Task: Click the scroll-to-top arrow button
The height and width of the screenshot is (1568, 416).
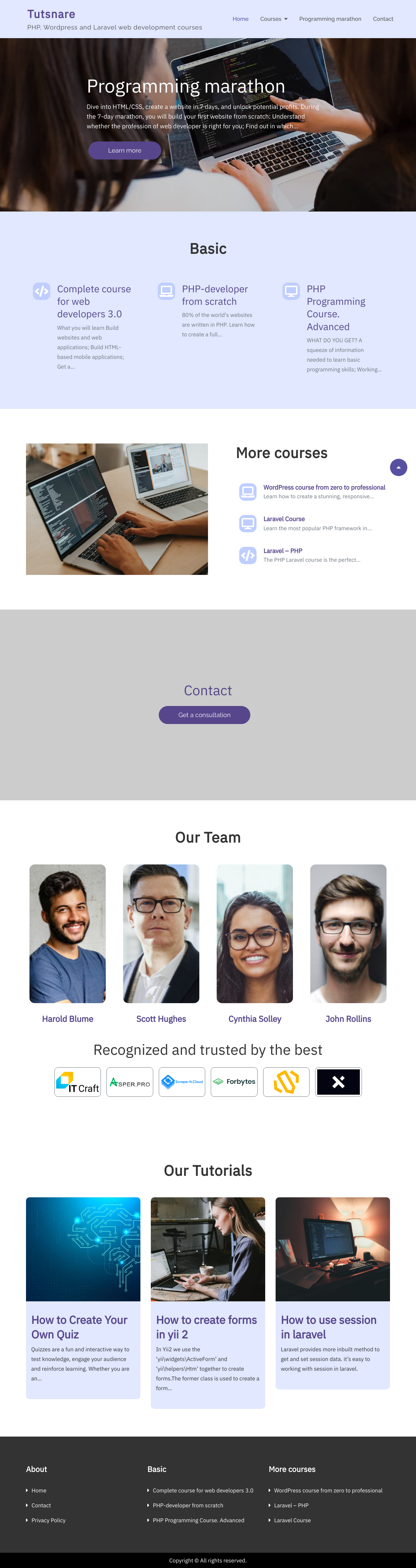Action: 398,467
